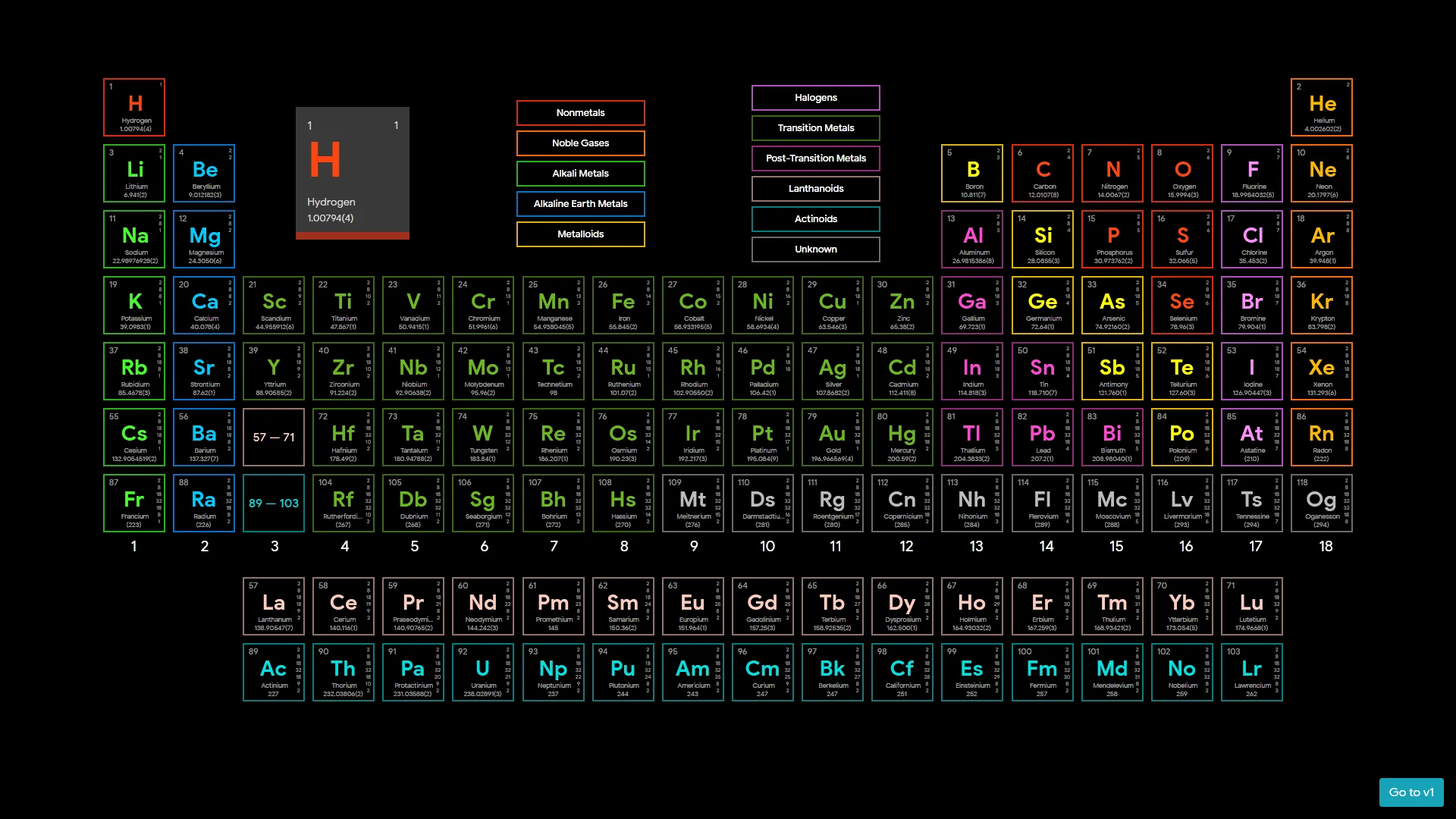Screen dimensions: 1456x819
Task: Click the Alkaline Earth Metals filter button
Action: (x=580, y=203)
